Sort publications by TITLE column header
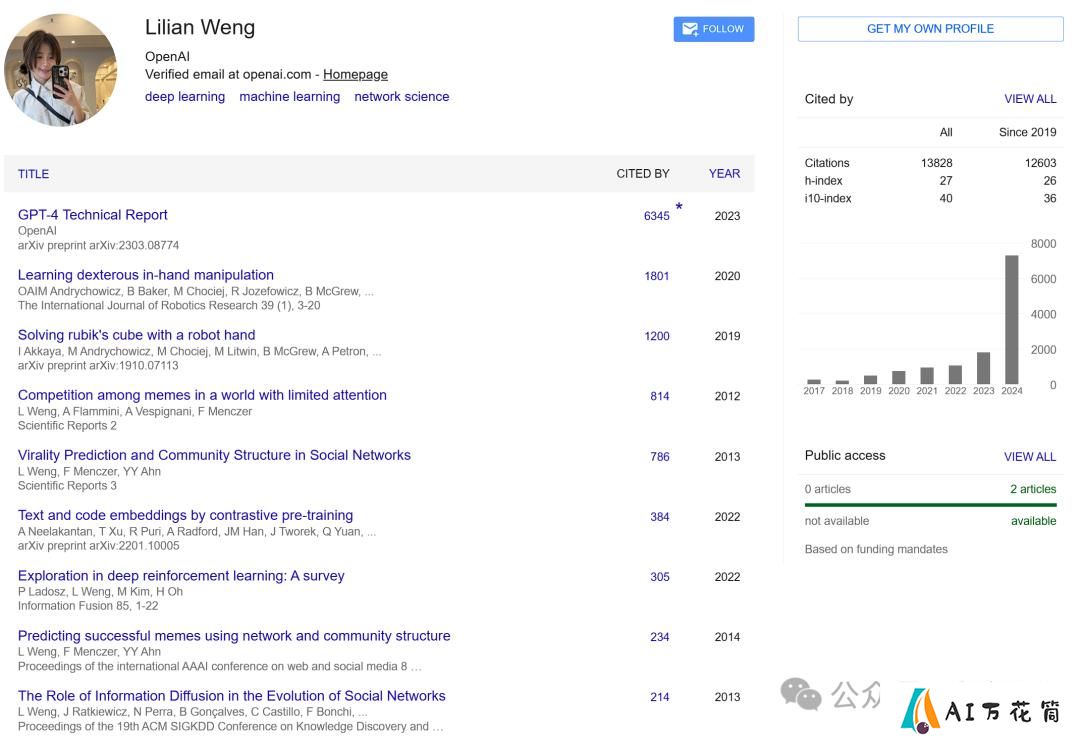1080x739 pixels. click(x=33, y=174)
